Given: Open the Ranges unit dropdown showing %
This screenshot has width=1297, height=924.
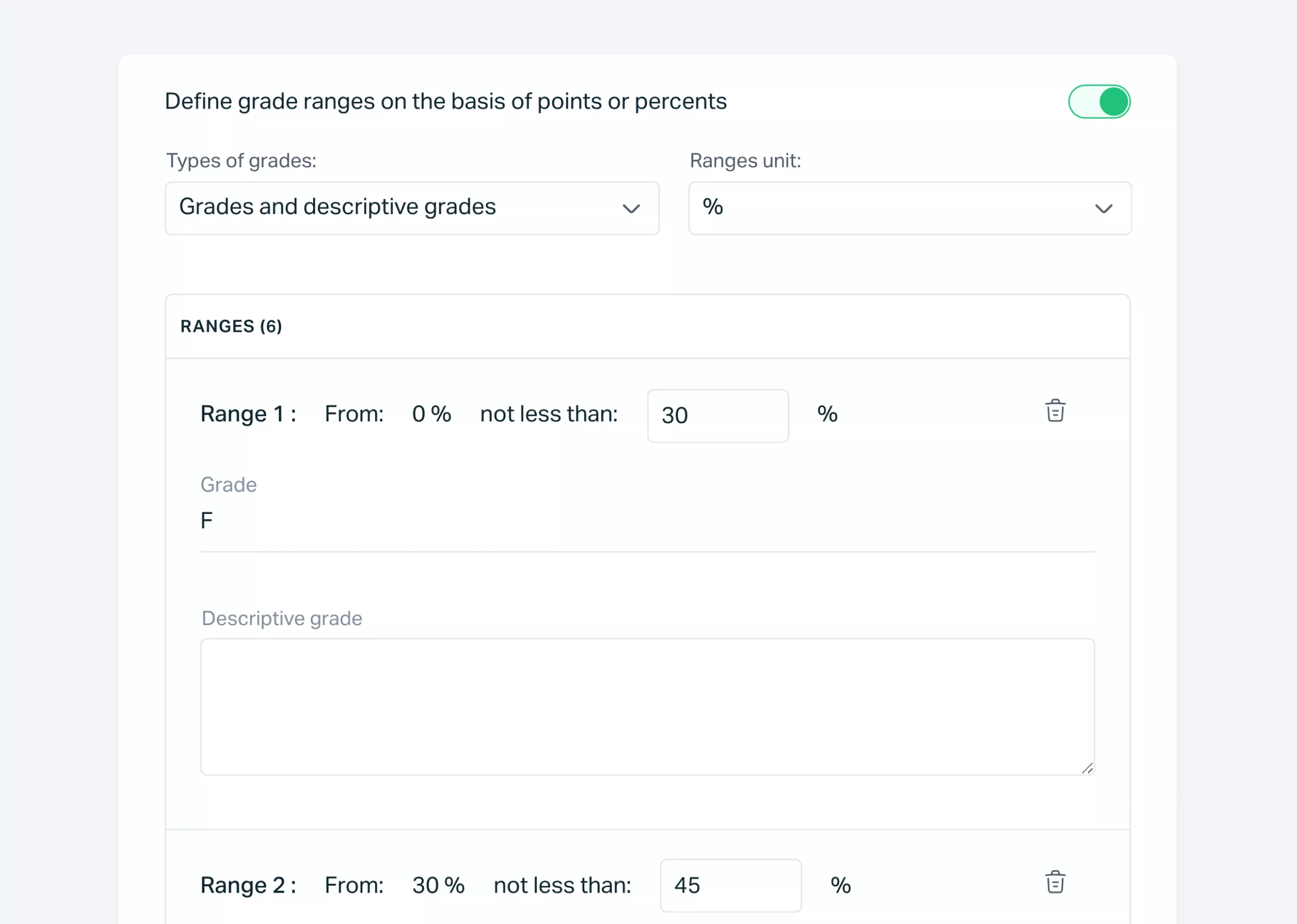Looking at the screenshot, I should click(x=909, y=208).
